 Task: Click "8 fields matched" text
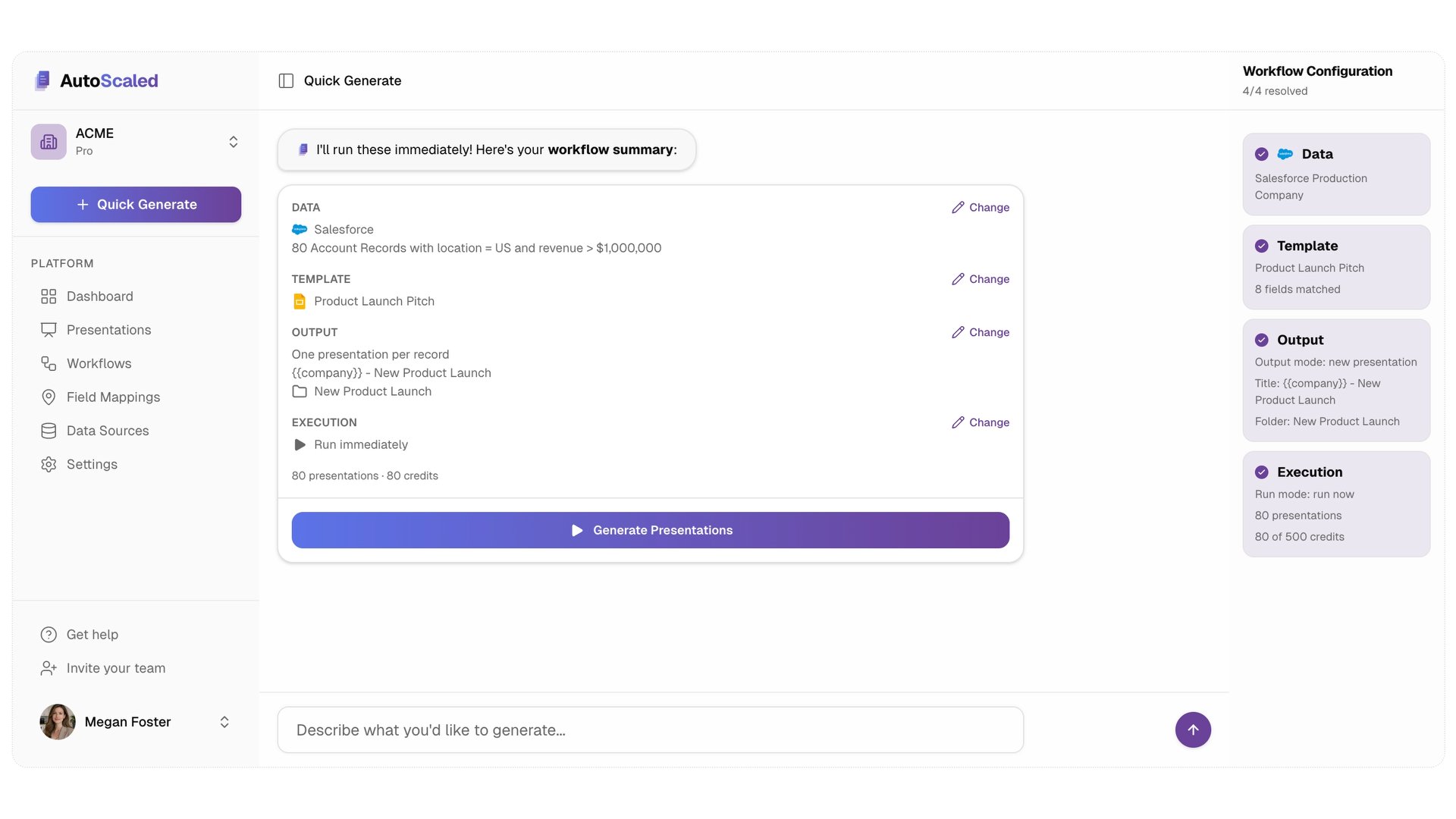pyautogui.click(x=1298, y=289)
